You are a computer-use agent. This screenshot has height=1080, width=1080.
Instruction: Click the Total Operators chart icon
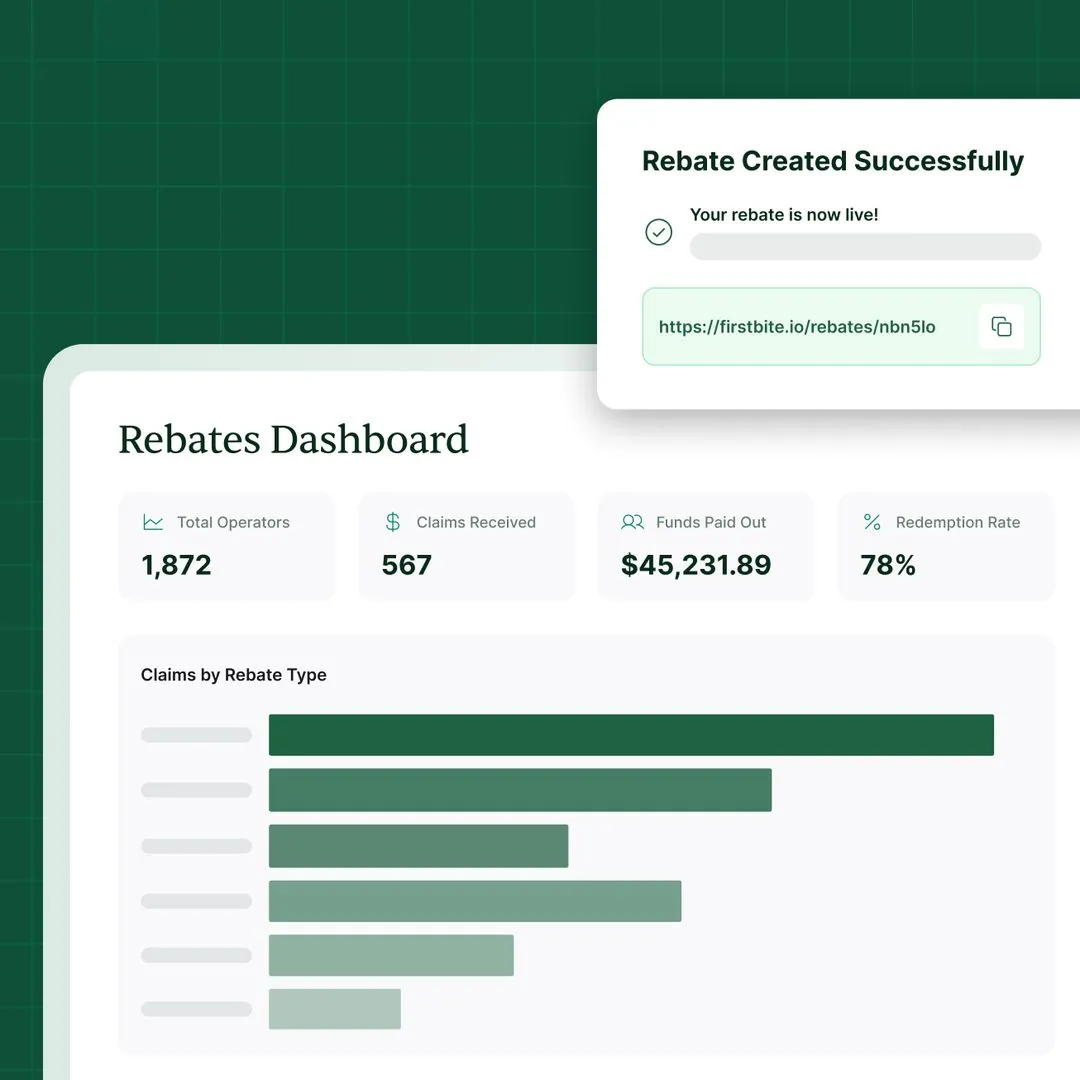pyautogui.click(x=153, y=522)
